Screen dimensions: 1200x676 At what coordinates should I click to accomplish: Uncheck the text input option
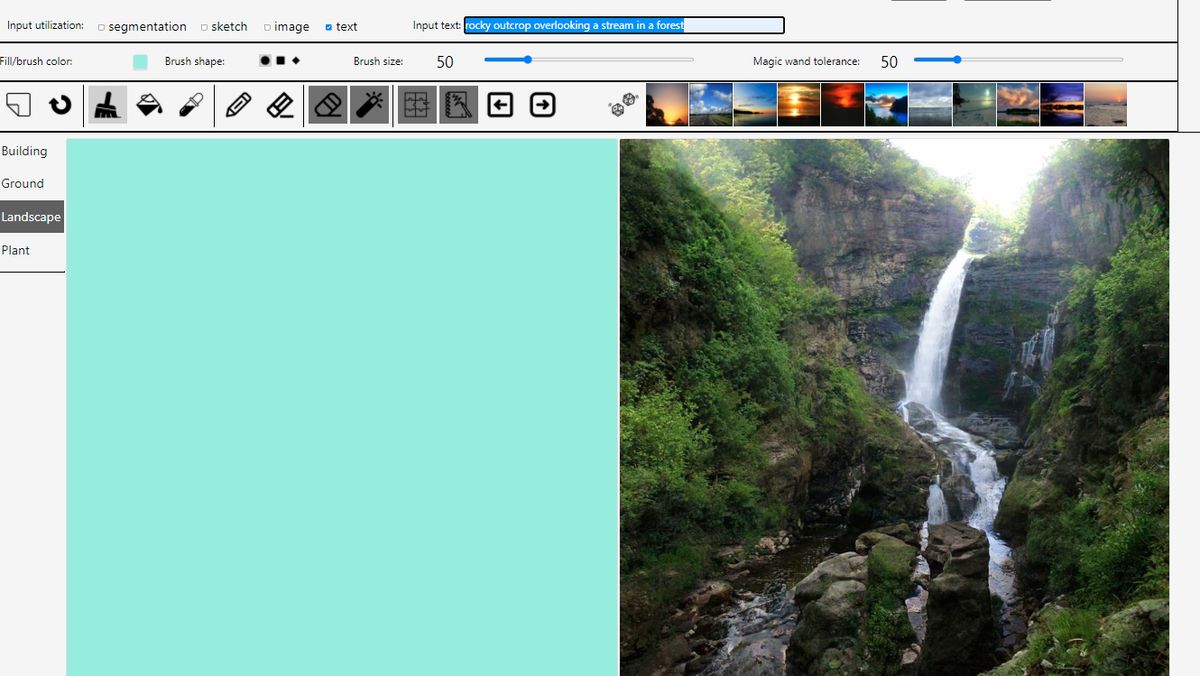pos(328,26)
